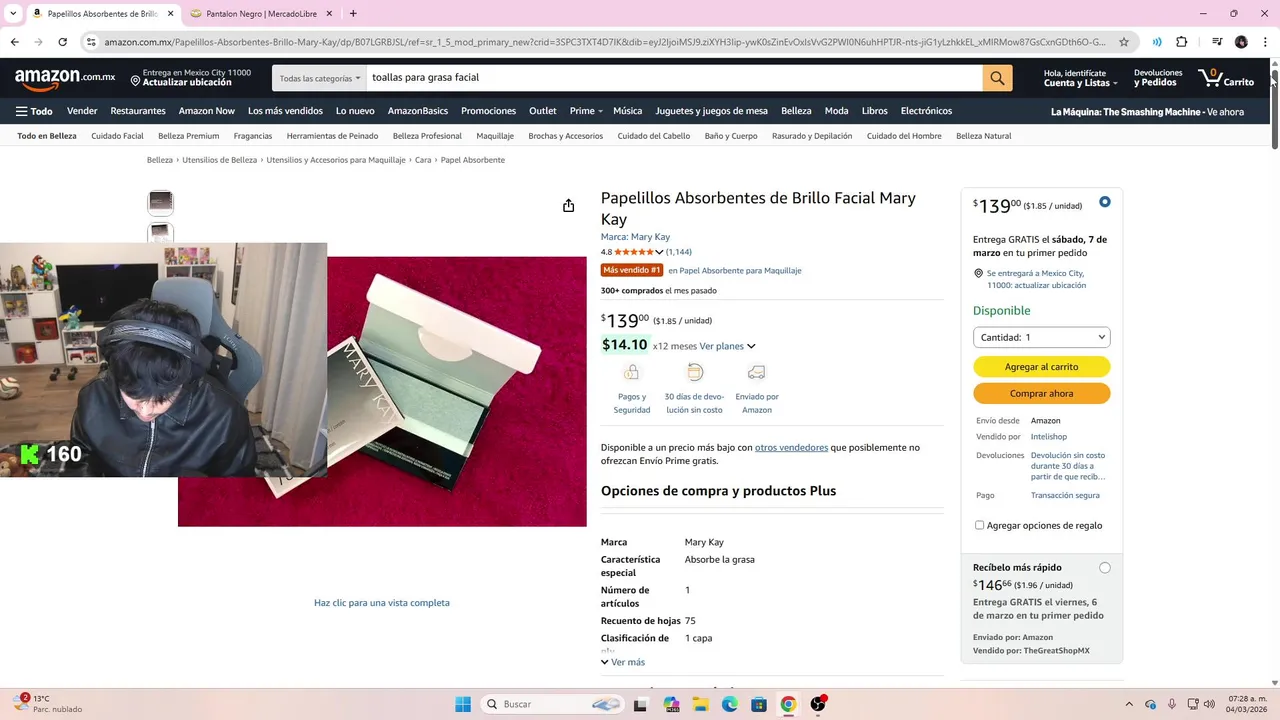The image size is (1280, 720).
Task: Click the orange search magnifier button
Action: [x=997, y=78]
